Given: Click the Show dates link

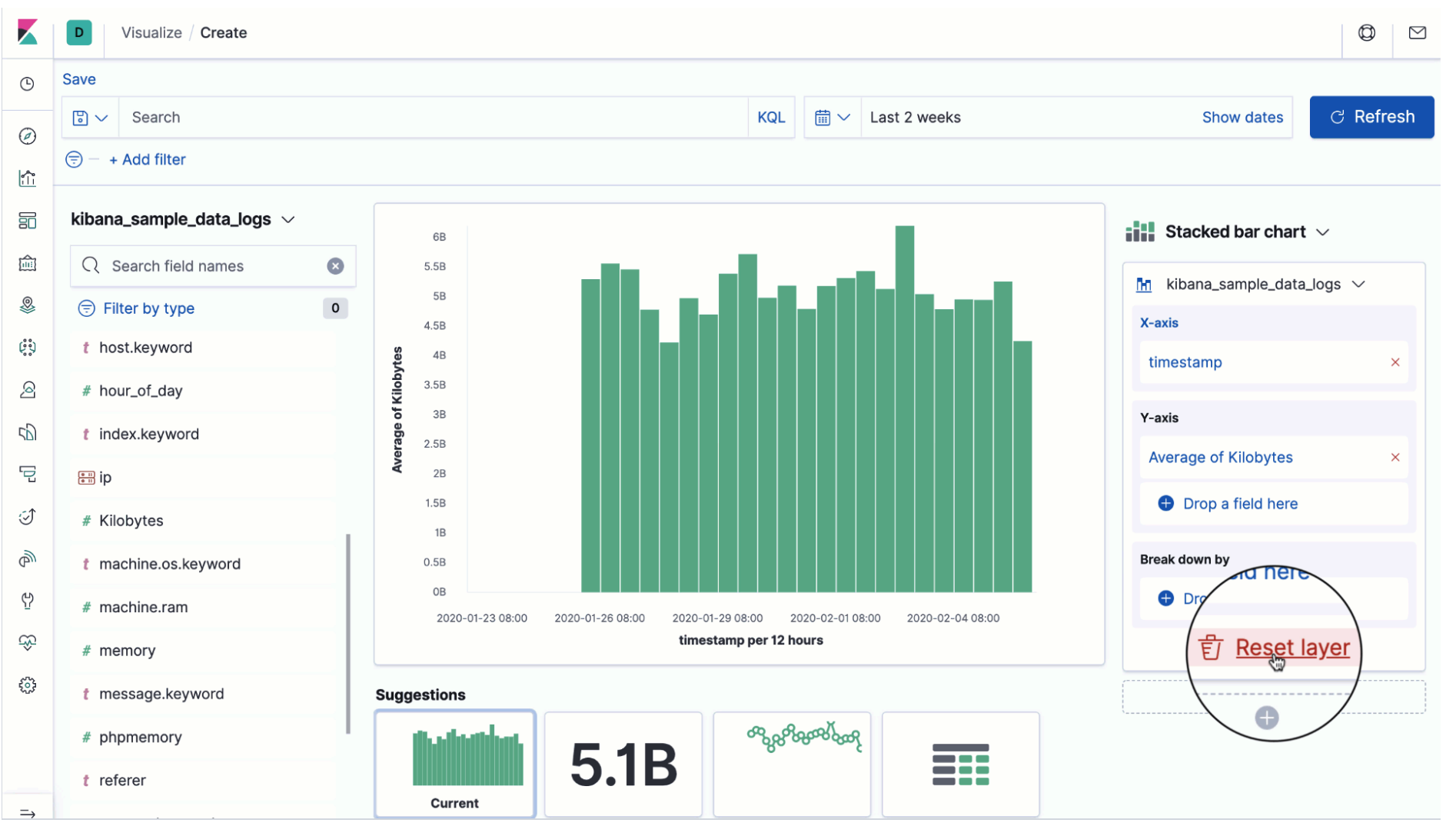Looking at the screenshot, I should 1242,118.
